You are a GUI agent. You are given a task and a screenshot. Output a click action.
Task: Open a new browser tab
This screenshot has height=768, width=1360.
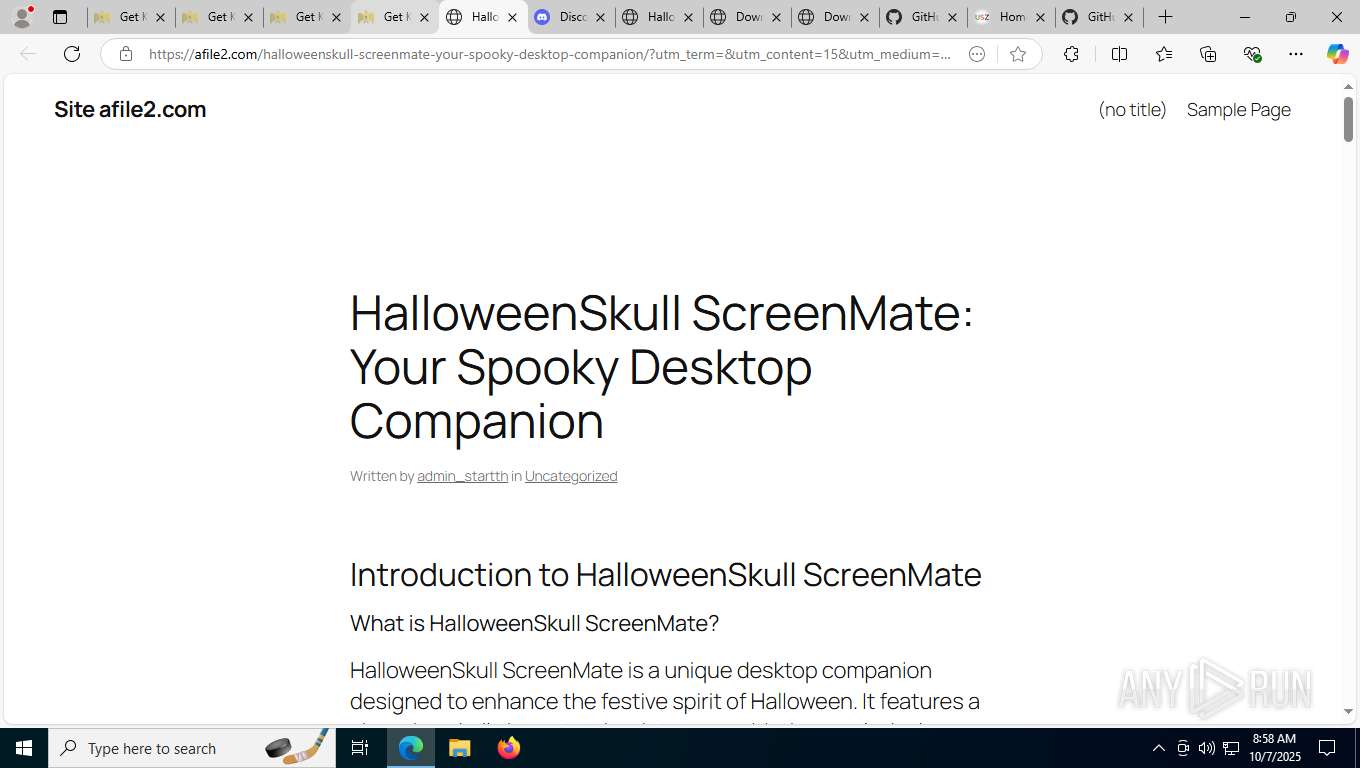click(x=1165, y=17)
